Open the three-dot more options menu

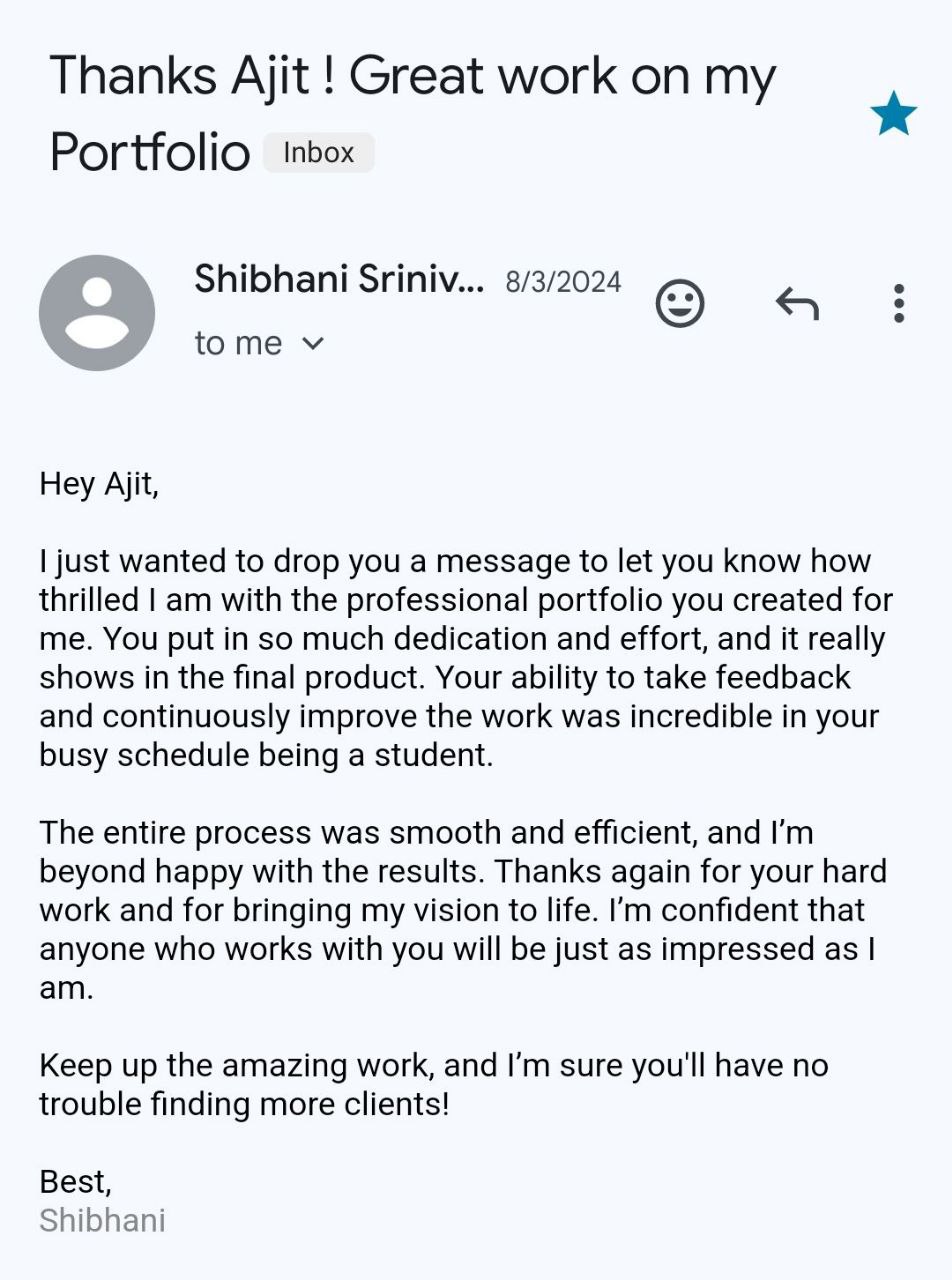coord(899,303)
